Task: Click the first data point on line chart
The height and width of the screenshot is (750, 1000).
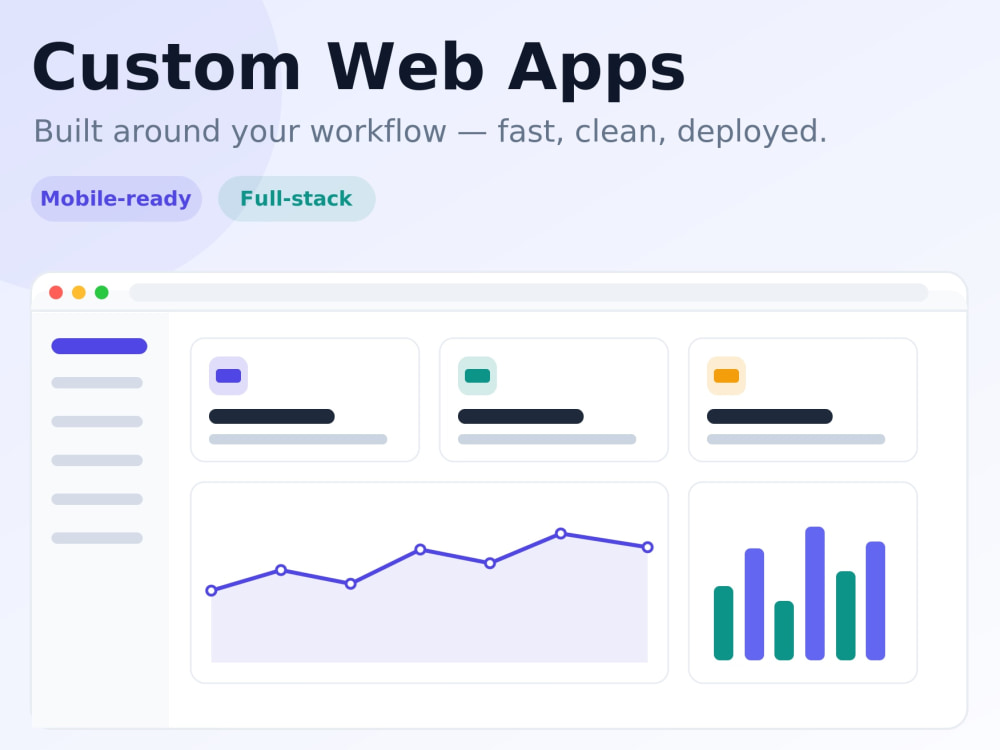Action: 211,591
